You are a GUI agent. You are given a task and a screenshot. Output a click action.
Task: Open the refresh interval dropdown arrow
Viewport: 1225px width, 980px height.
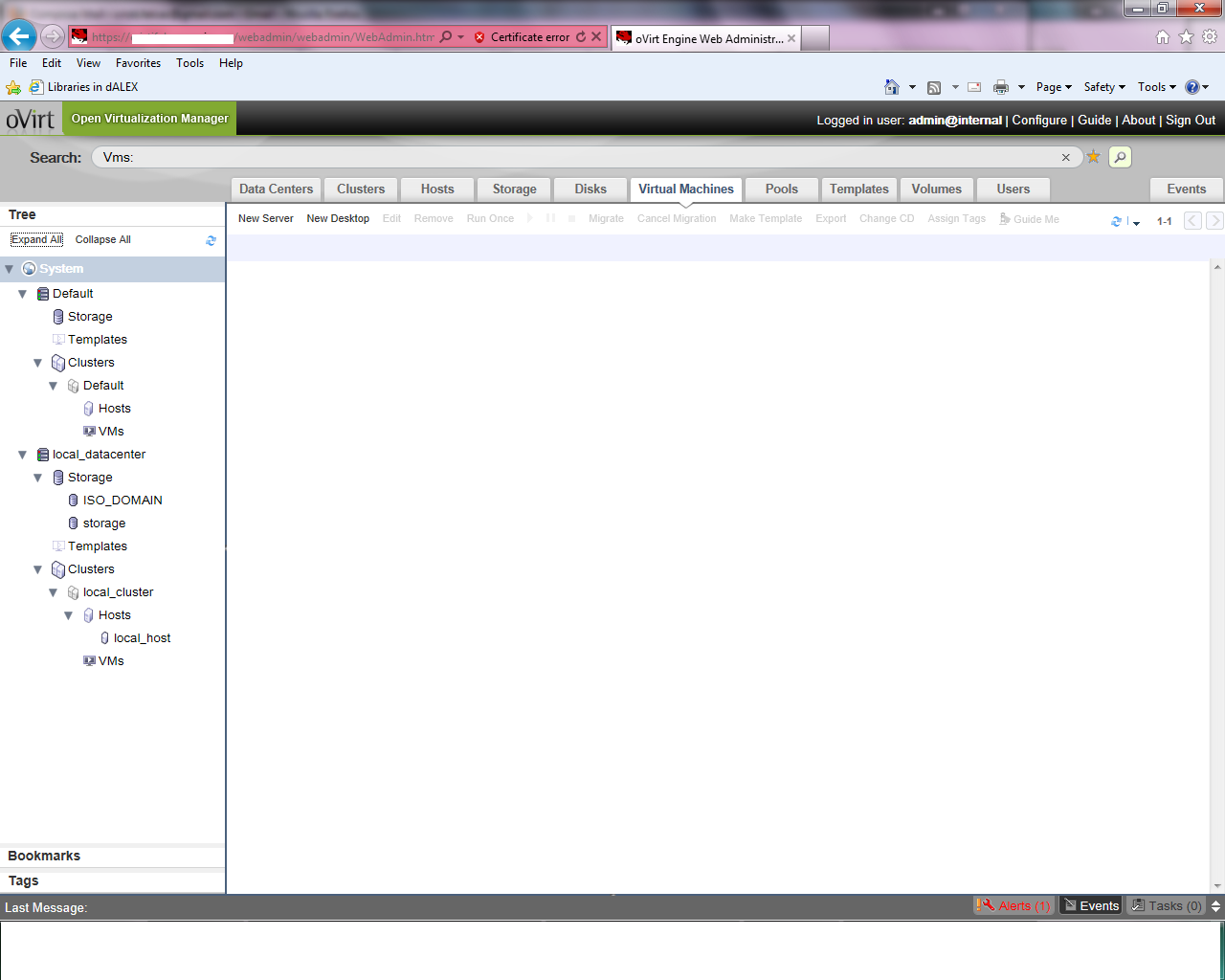pos(1136,223)
